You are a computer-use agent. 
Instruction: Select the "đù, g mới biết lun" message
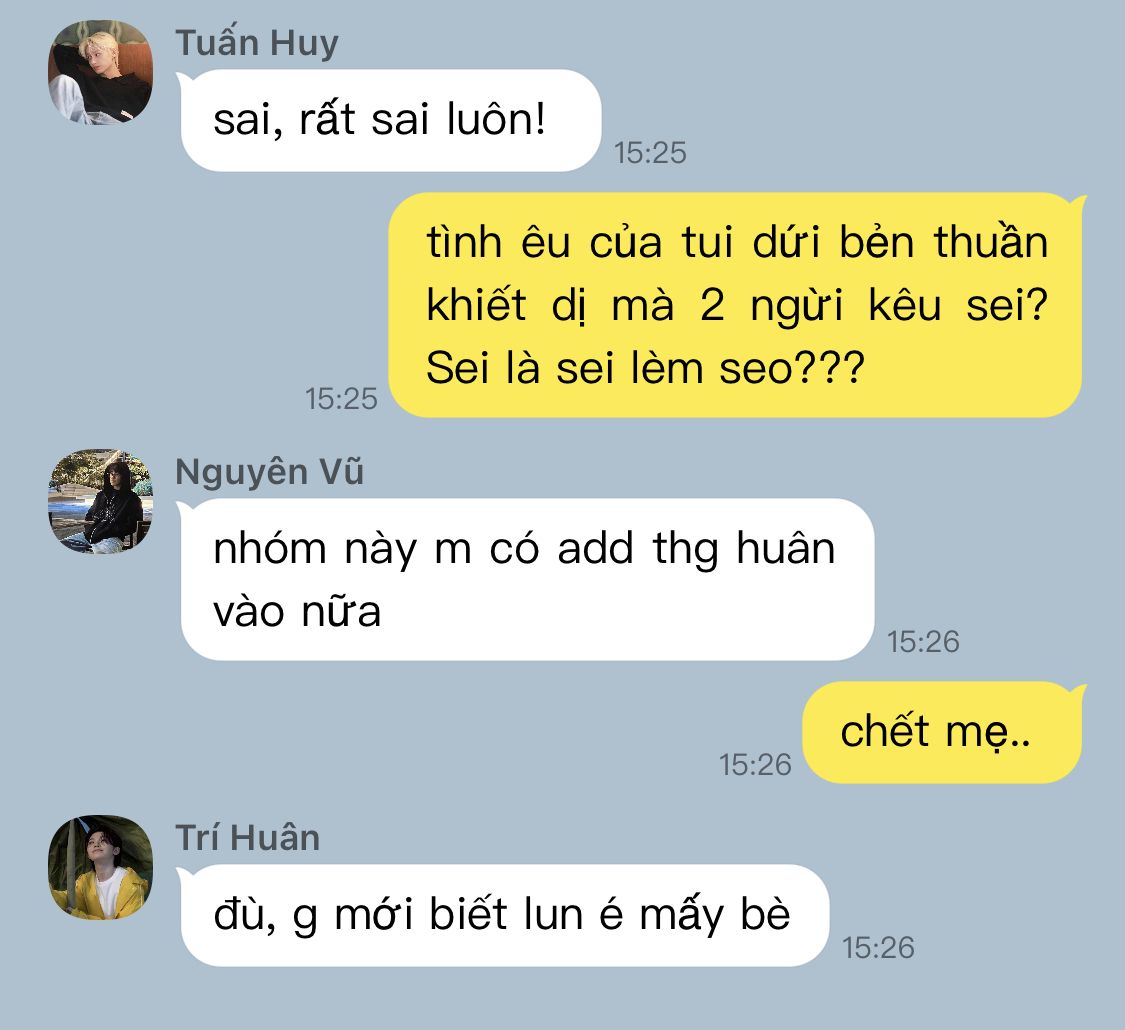(505, 915)
